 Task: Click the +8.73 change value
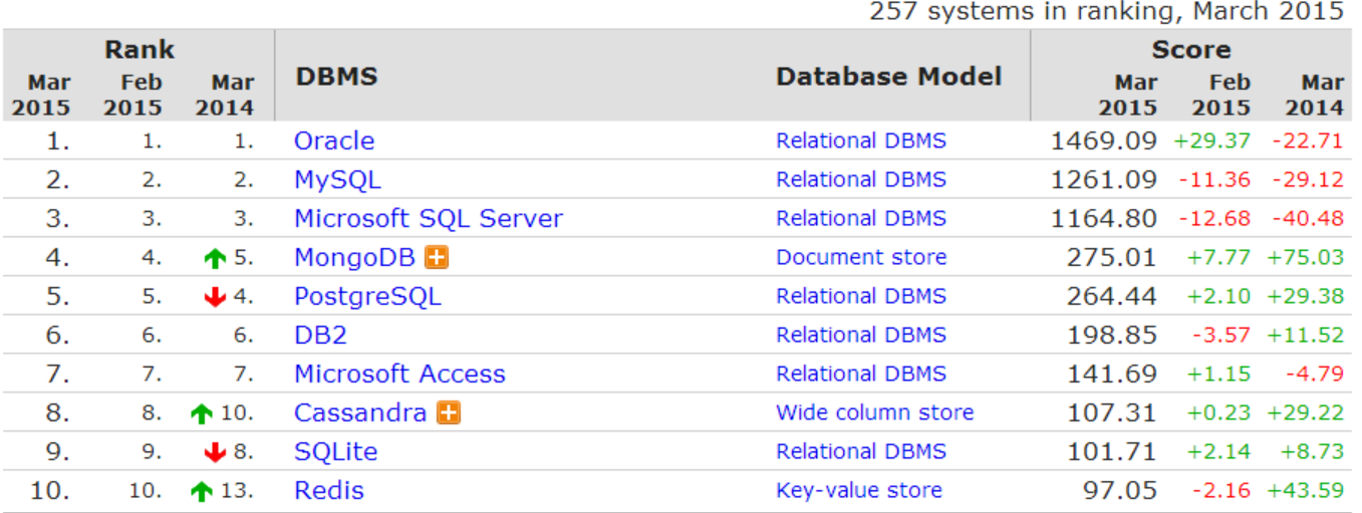1311,451
